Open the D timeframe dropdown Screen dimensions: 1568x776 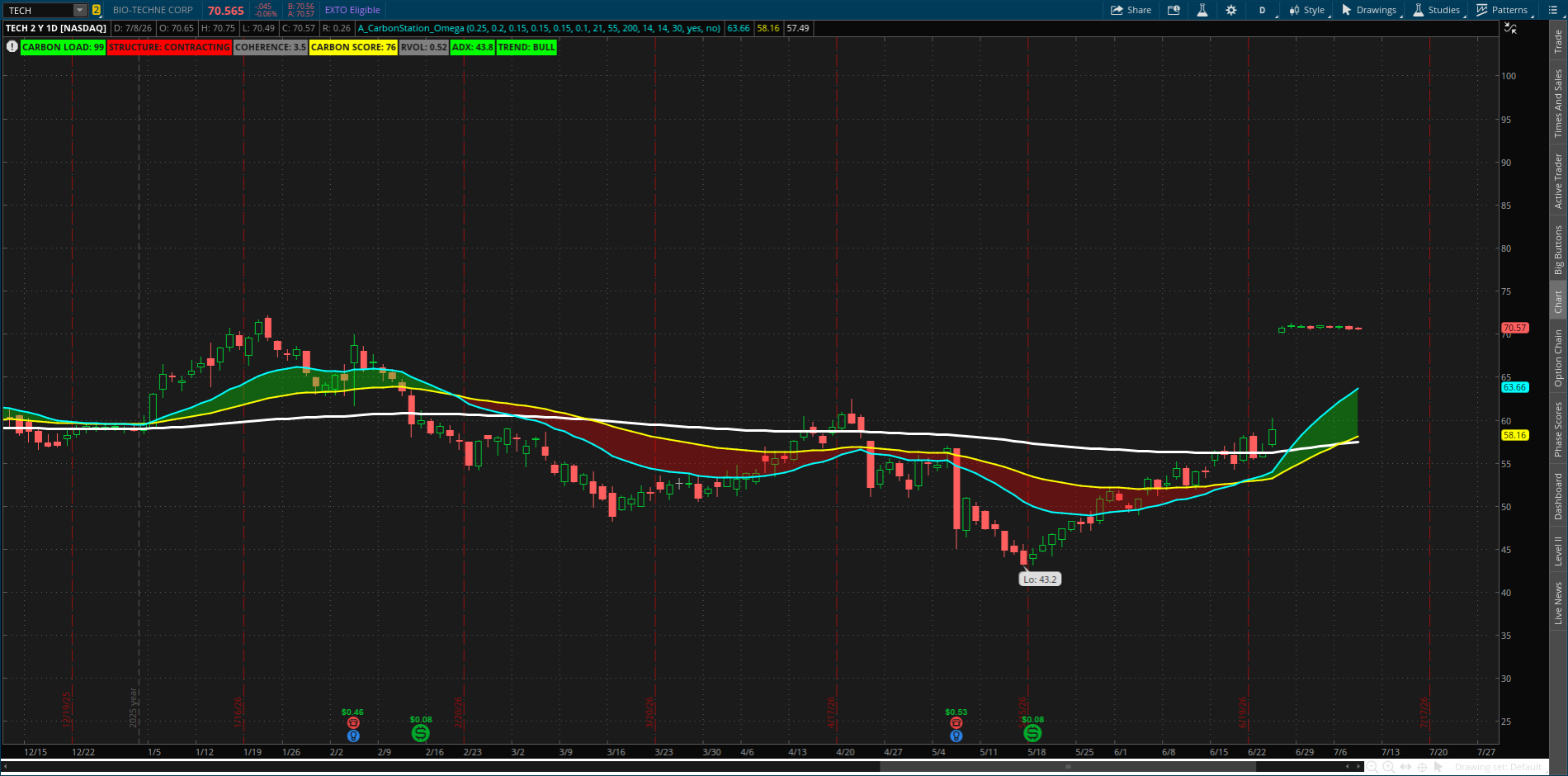(x=1263, y=10)
